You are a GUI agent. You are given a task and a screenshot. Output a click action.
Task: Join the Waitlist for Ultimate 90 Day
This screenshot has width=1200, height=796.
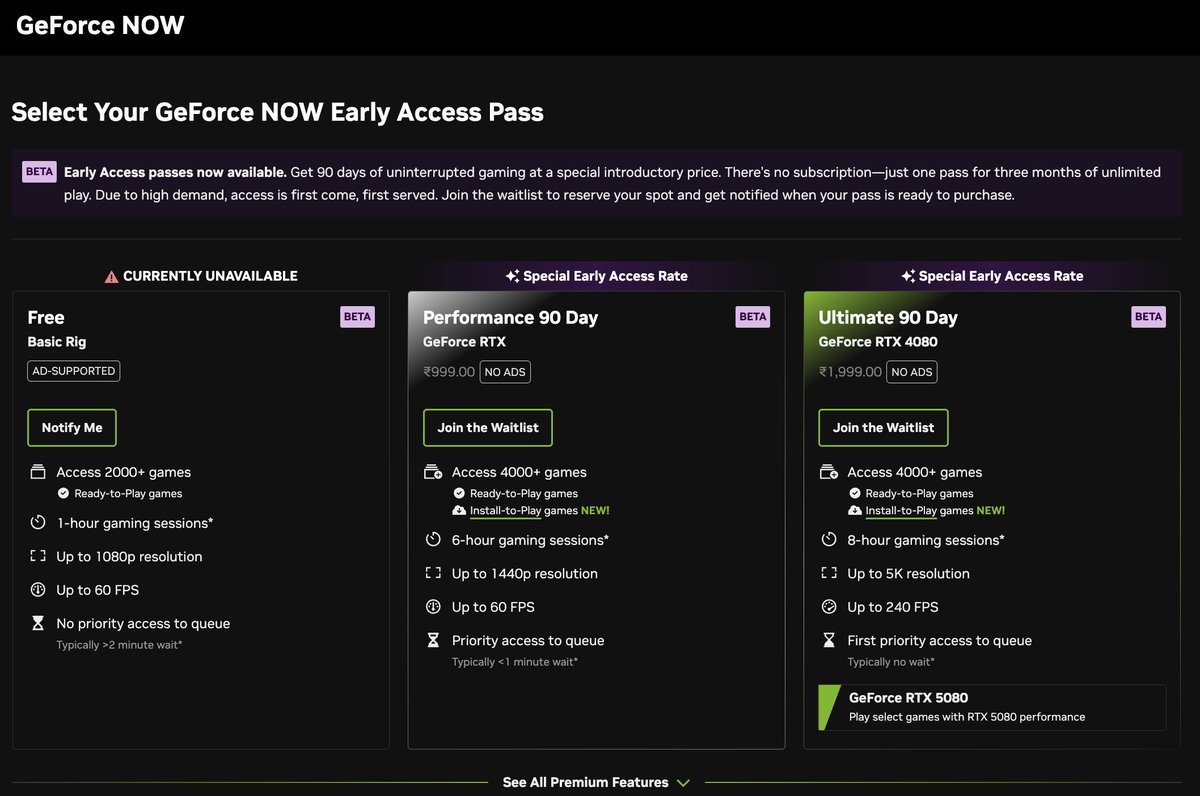click(884, 428)
